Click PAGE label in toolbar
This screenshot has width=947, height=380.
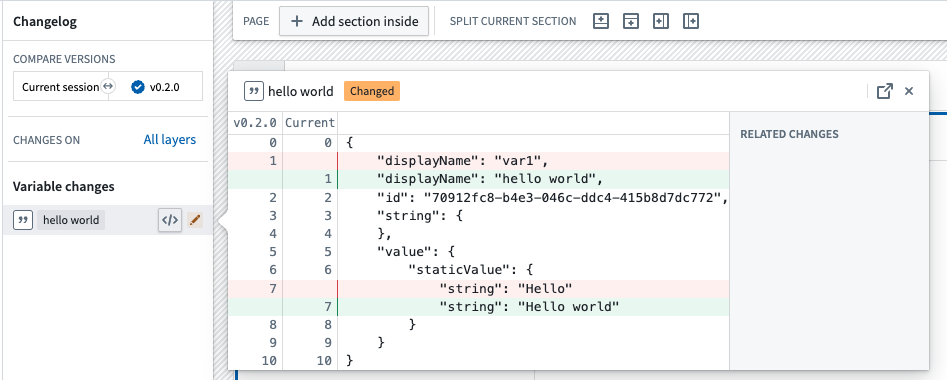pyautogui.click(x=256, y=21)
